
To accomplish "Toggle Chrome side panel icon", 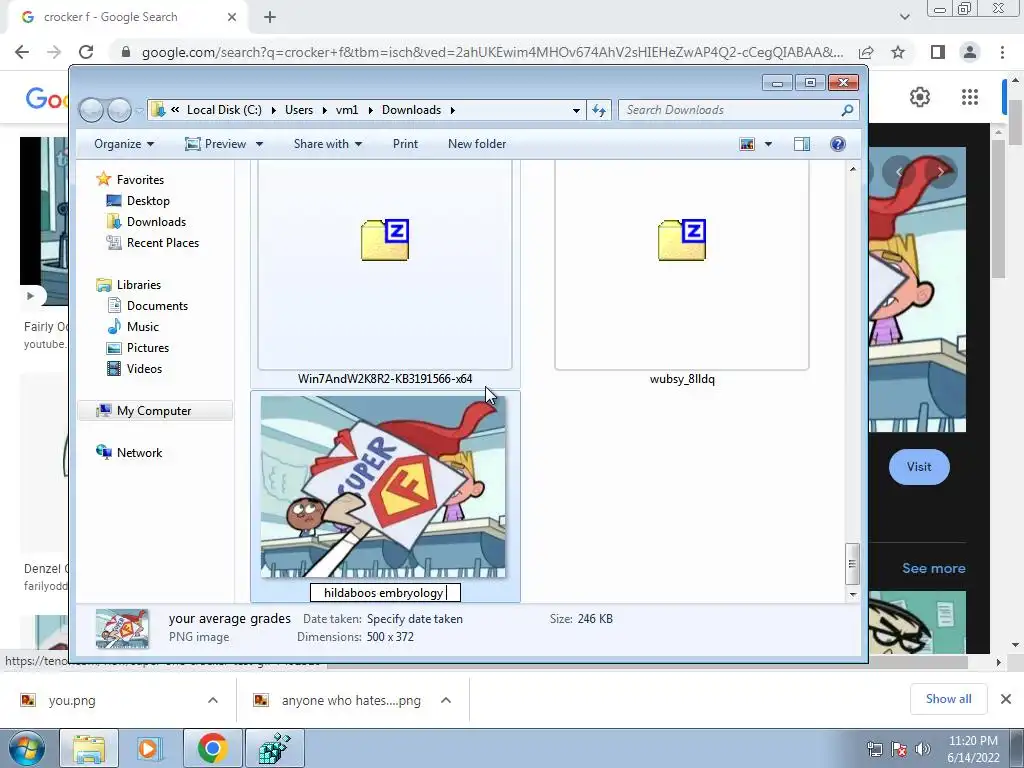I will [938, 52].
